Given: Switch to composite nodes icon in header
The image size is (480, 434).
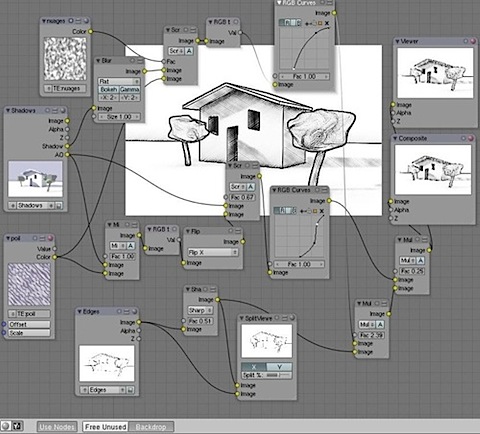Looking at the screenshot, I should pos(17,426).
